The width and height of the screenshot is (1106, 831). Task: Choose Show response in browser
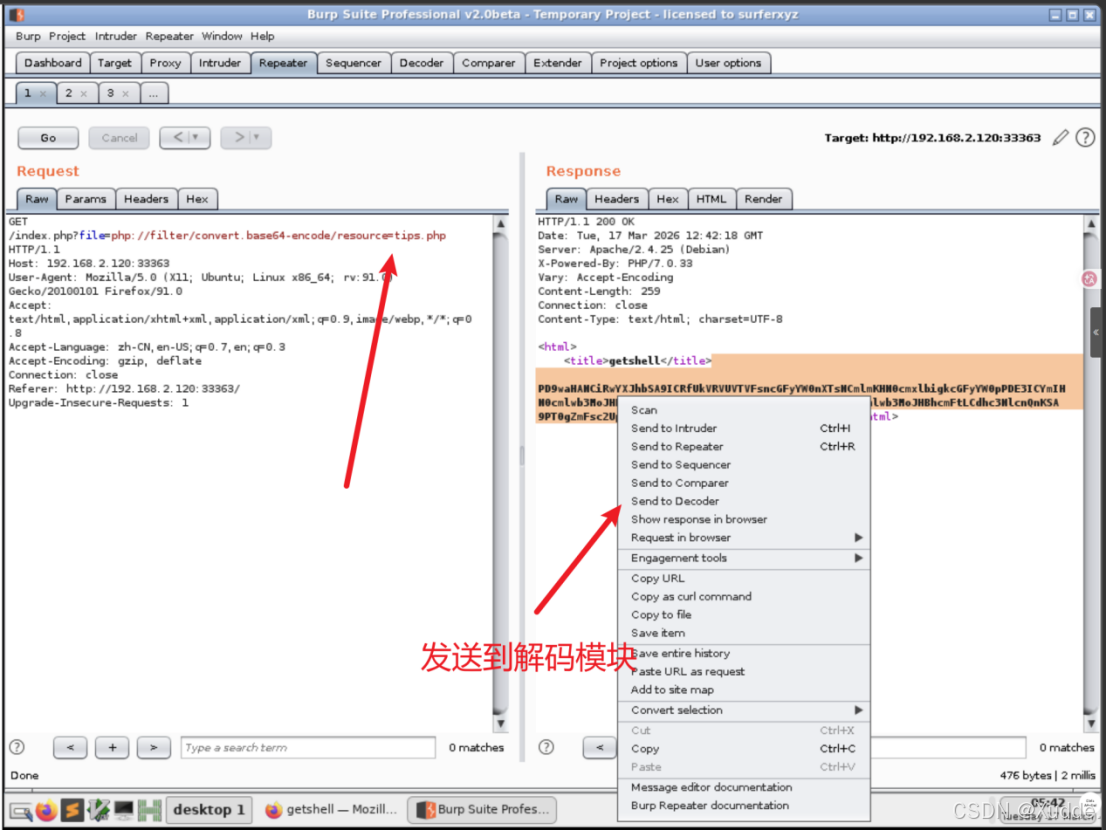tap(743, 519)
